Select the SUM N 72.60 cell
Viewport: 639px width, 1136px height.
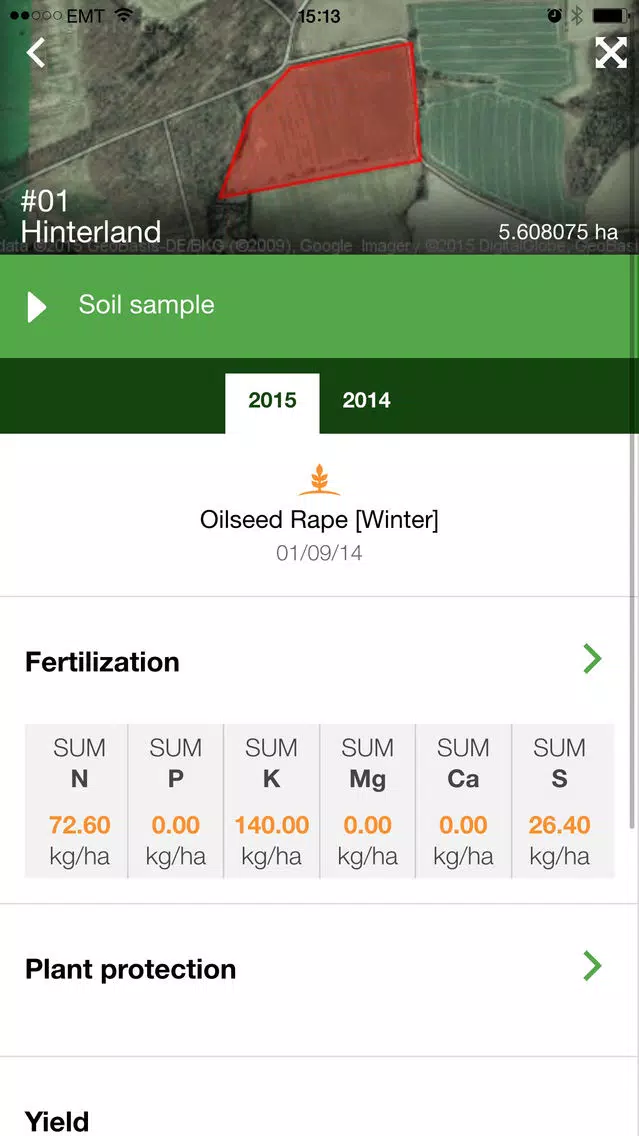79,801
